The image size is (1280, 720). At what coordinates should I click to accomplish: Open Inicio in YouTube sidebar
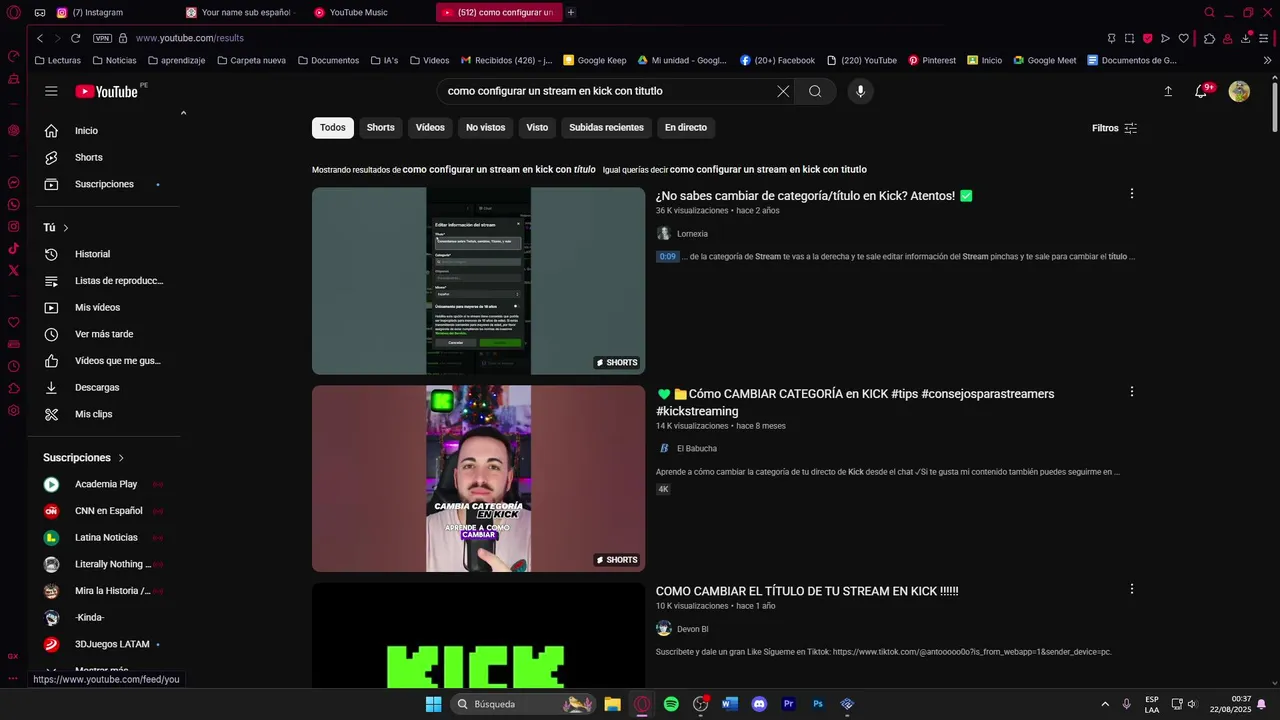(104, 131)
